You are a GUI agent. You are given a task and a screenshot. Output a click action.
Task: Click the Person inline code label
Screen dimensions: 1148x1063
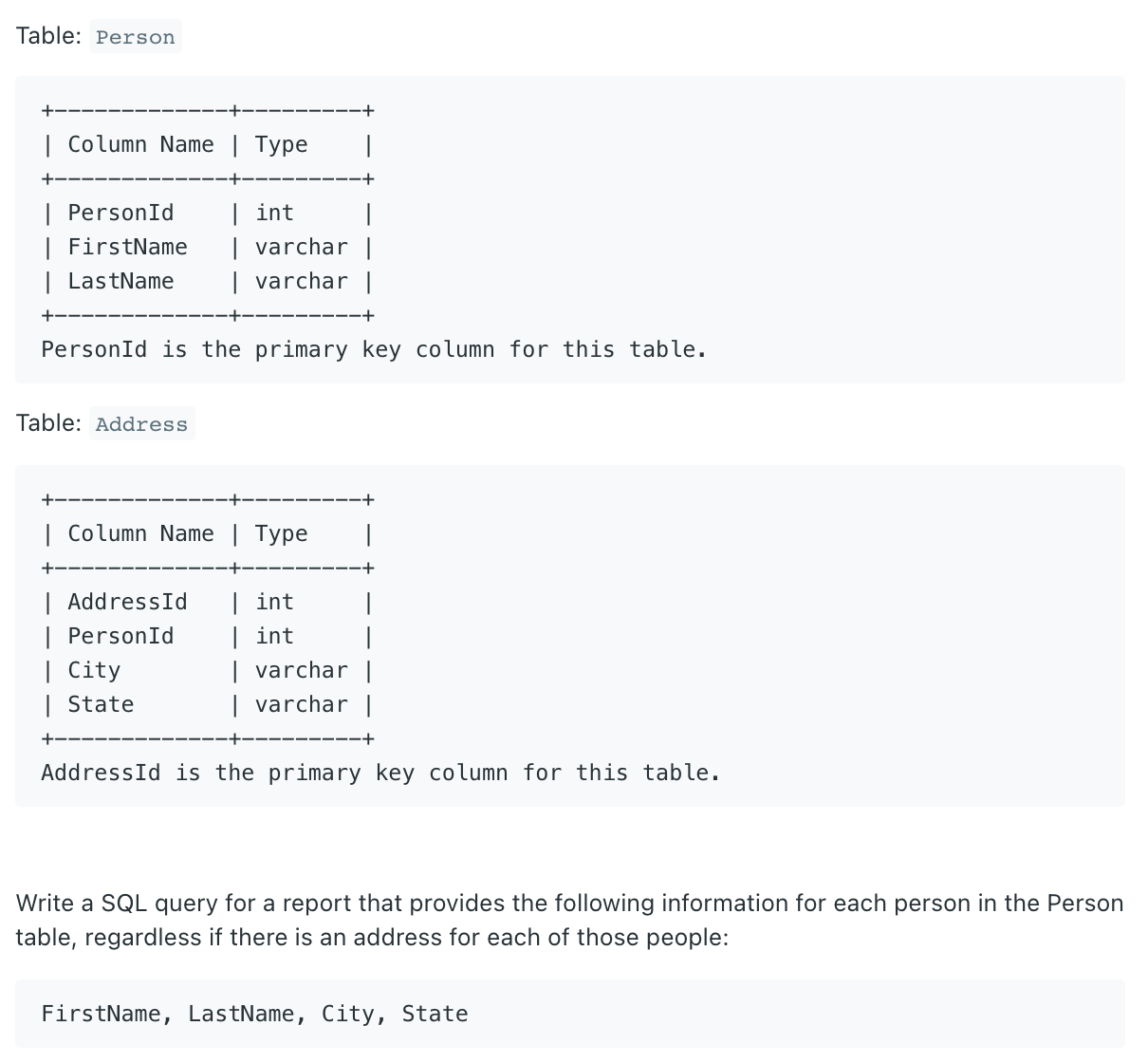click(135, 38)
